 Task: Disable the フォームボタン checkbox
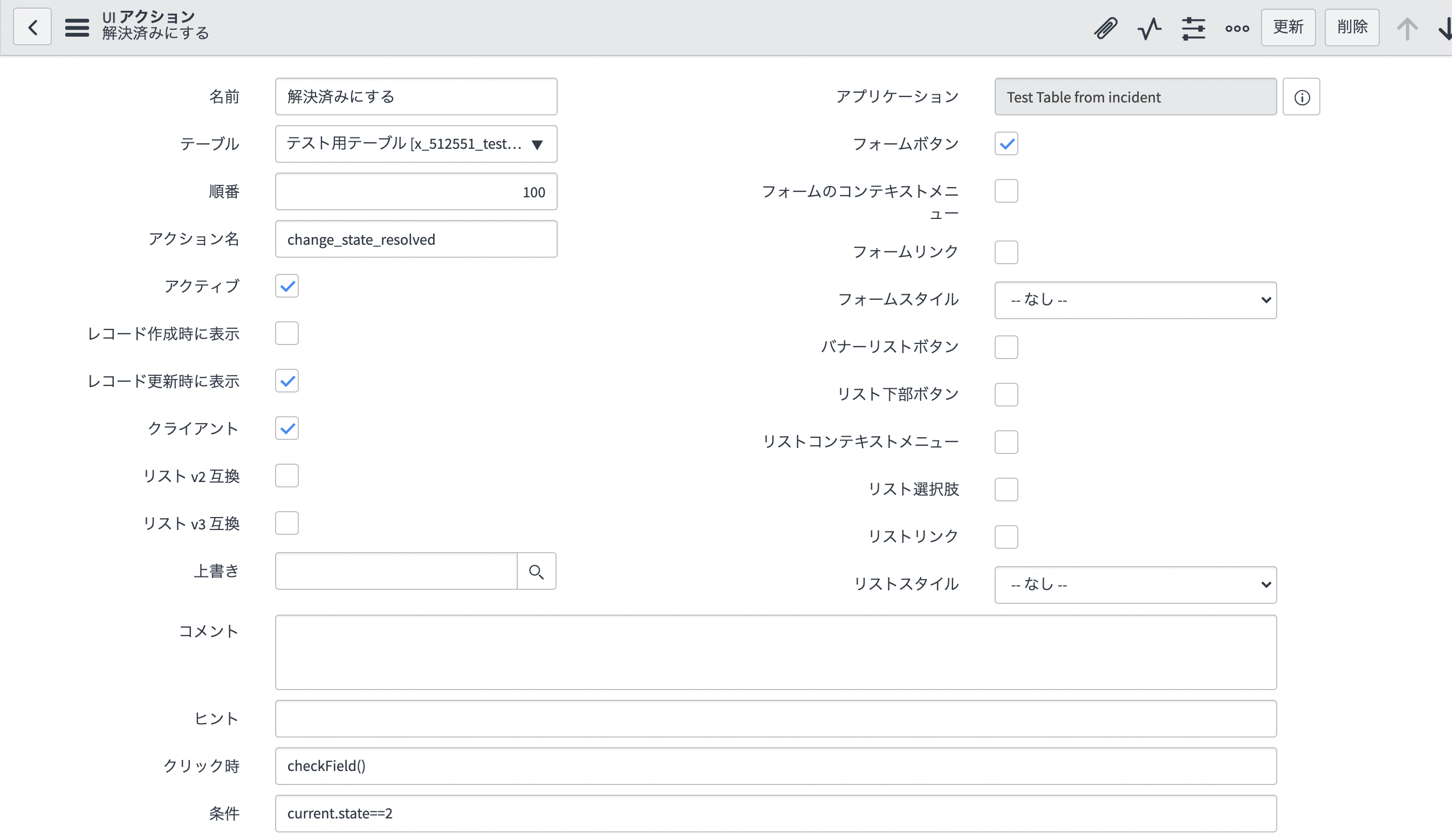tap(1006, 143)
